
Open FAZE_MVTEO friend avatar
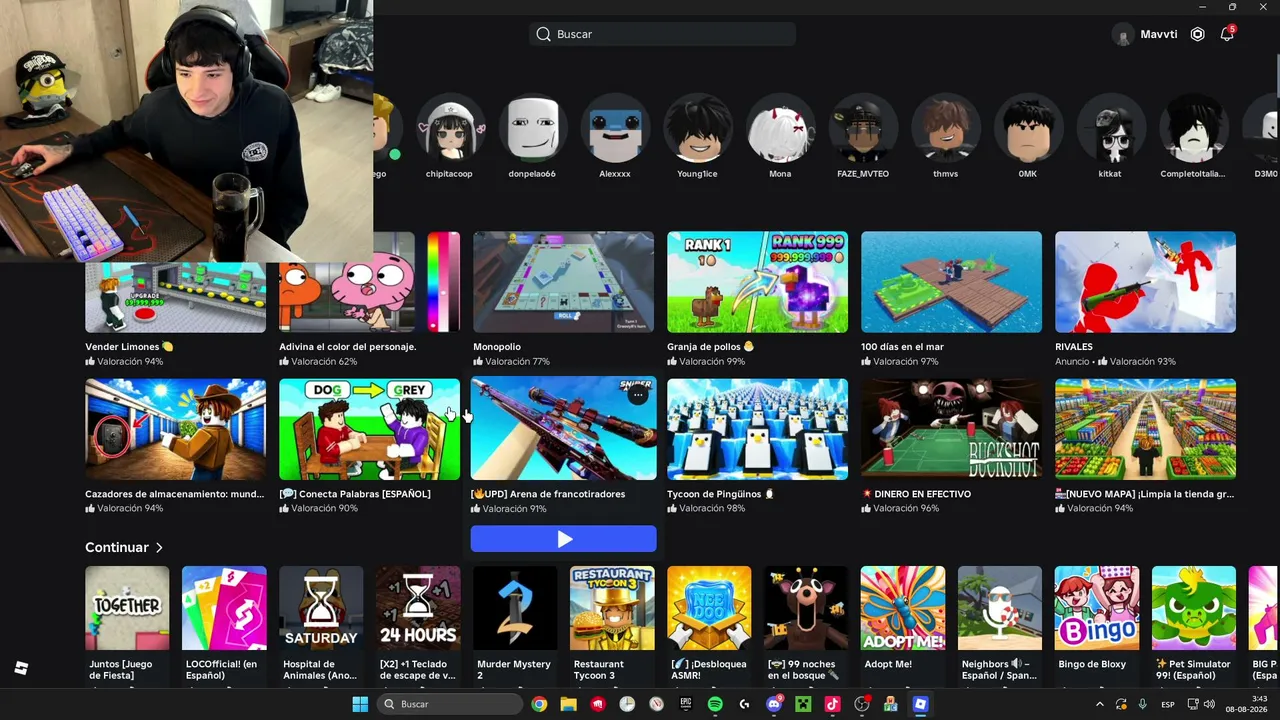tap(862, 127)
